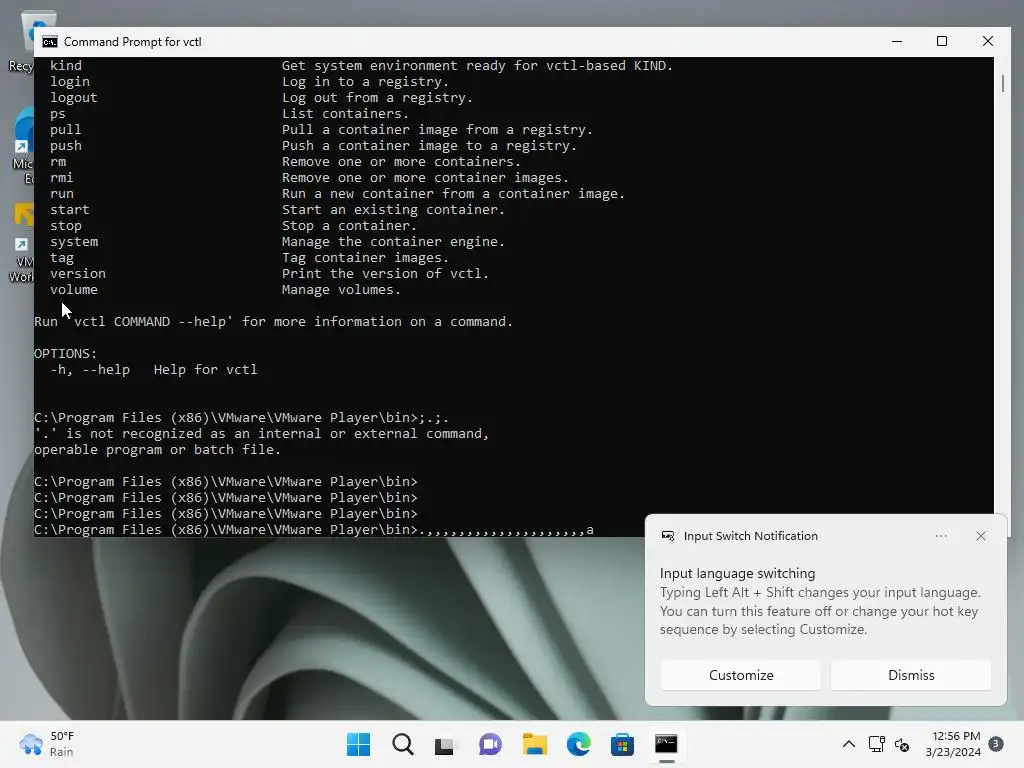Click the 'tag' command text
1024x768 pixels.
tap(61, 258)
